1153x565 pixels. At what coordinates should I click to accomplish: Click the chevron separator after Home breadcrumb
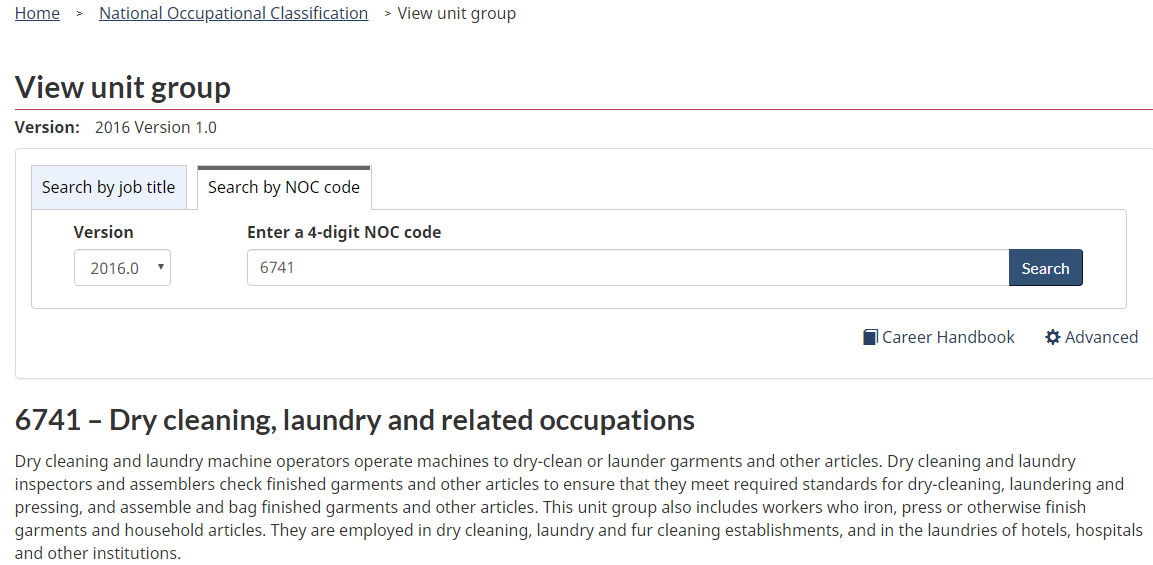click(79, 14)
